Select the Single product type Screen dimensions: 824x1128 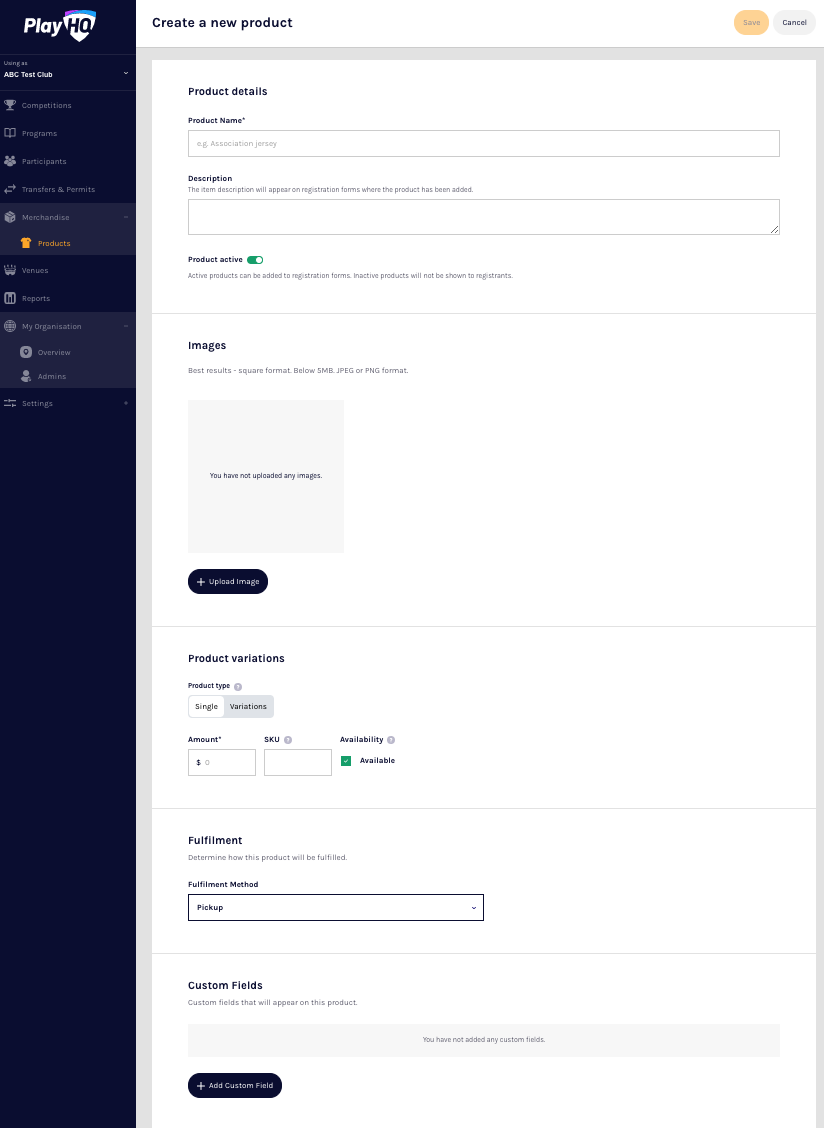coord(206,707)
